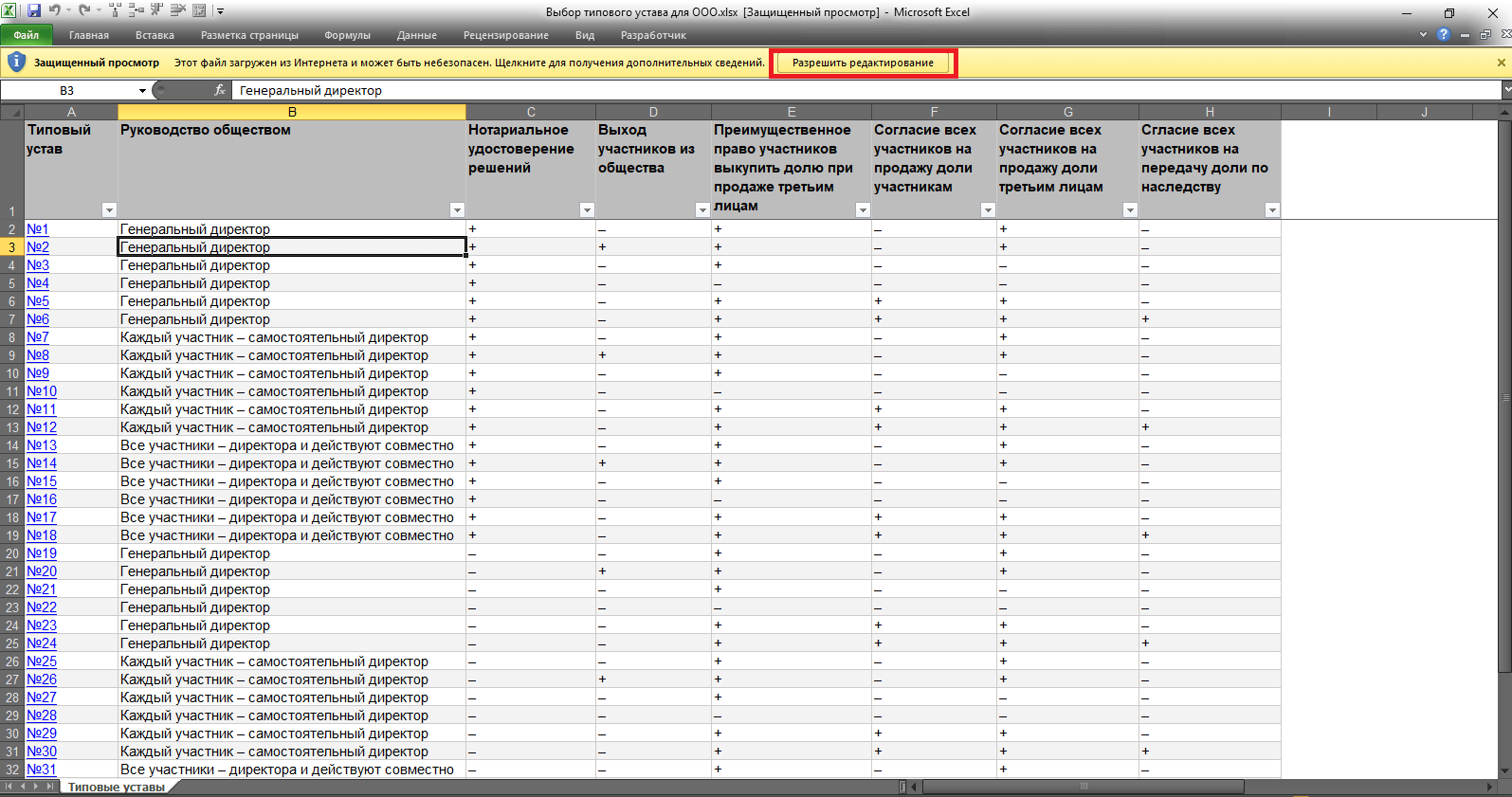Screen dimensions: 1512x797
Task: Click the horizontal scrollbar thumb
Action: point(1083,787)
